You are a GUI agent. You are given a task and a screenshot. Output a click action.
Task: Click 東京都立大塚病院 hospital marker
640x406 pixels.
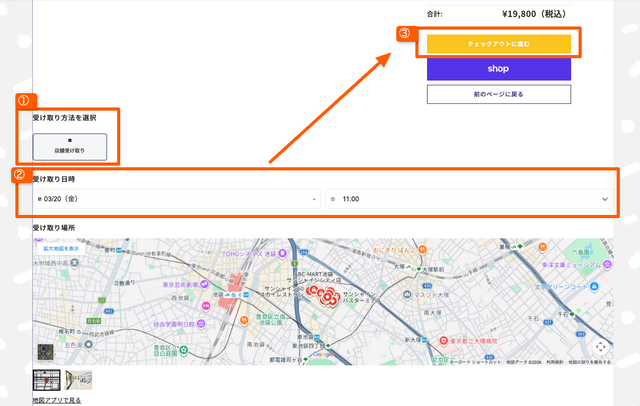pos(441,341)
